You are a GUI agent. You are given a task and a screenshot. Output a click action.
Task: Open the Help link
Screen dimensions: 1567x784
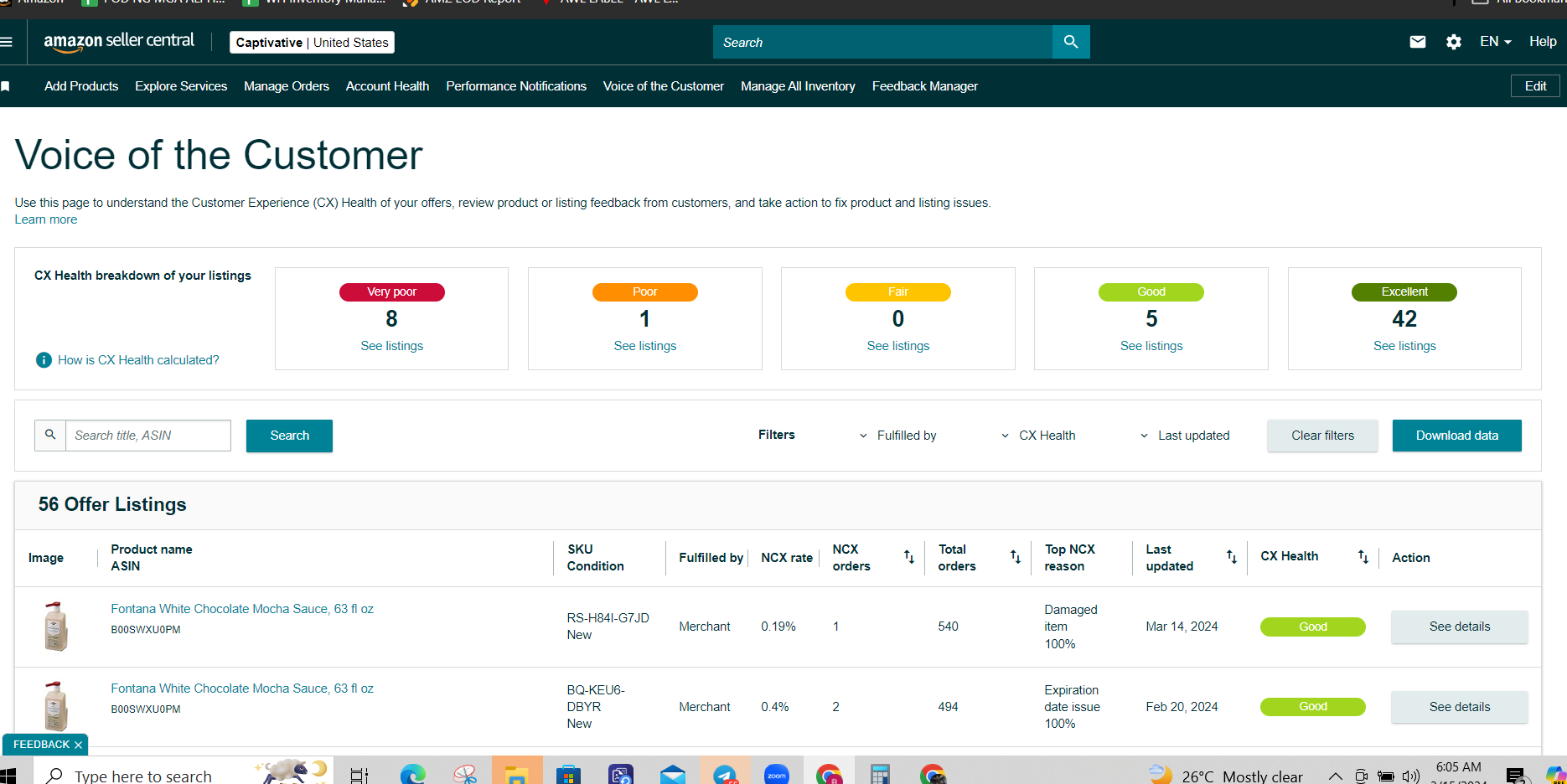click(x=1543, y=42)
